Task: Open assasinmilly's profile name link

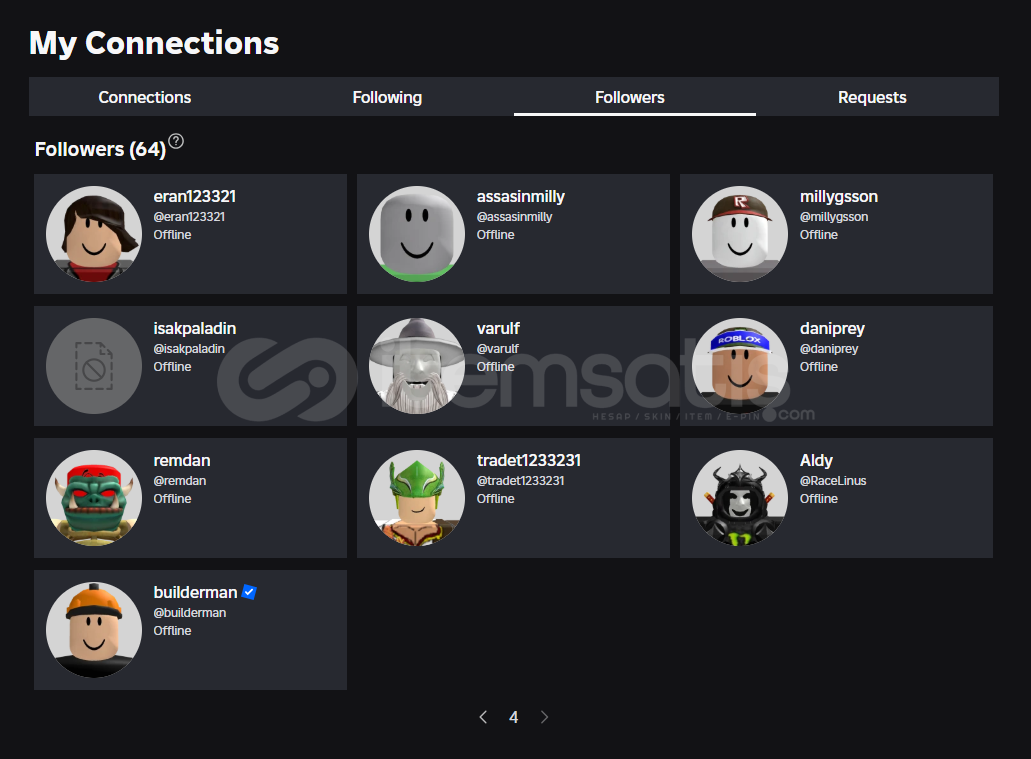Action: [x=520, y=197]
